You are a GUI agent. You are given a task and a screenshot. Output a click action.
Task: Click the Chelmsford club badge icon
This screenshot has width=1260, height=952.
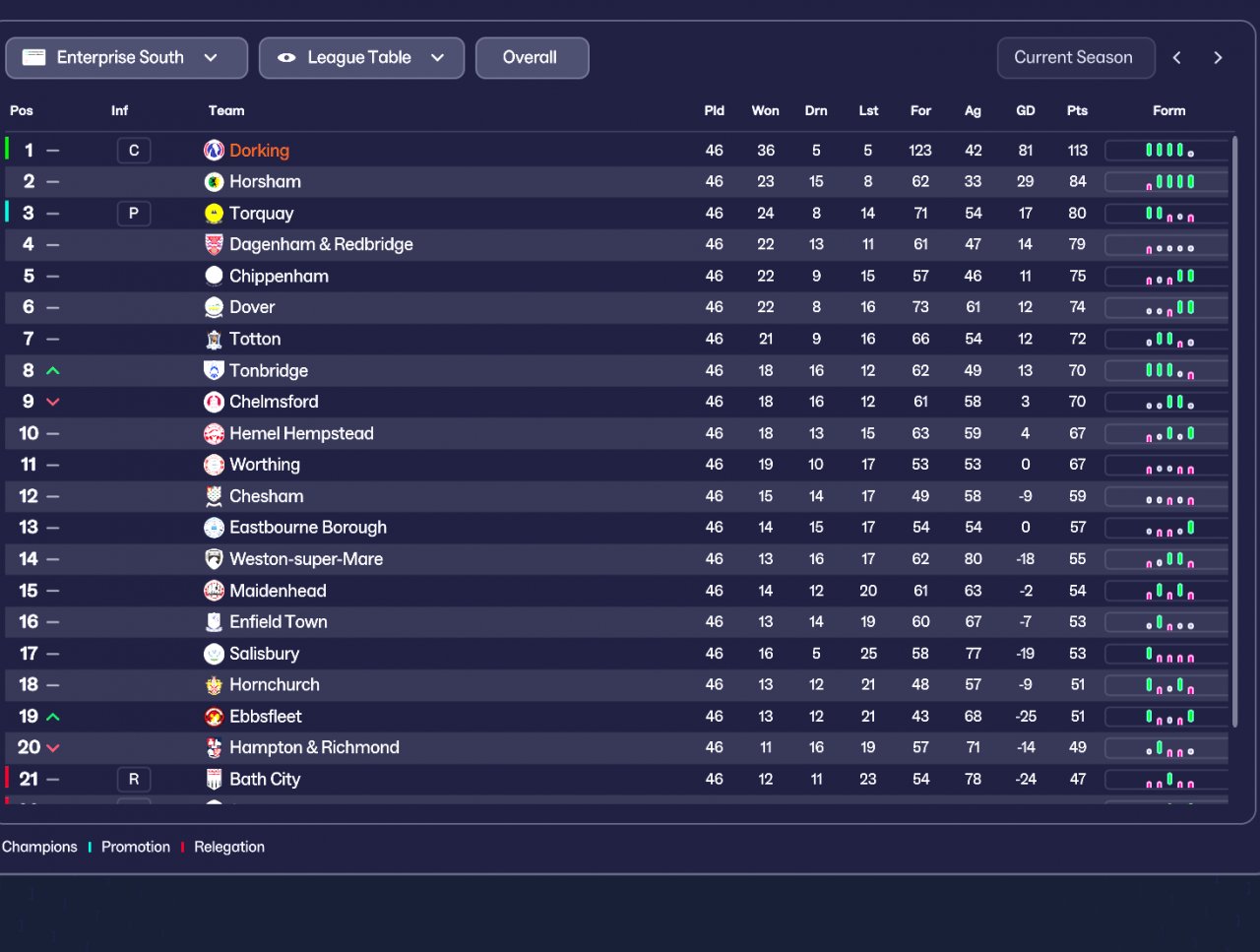pos(214,402)
